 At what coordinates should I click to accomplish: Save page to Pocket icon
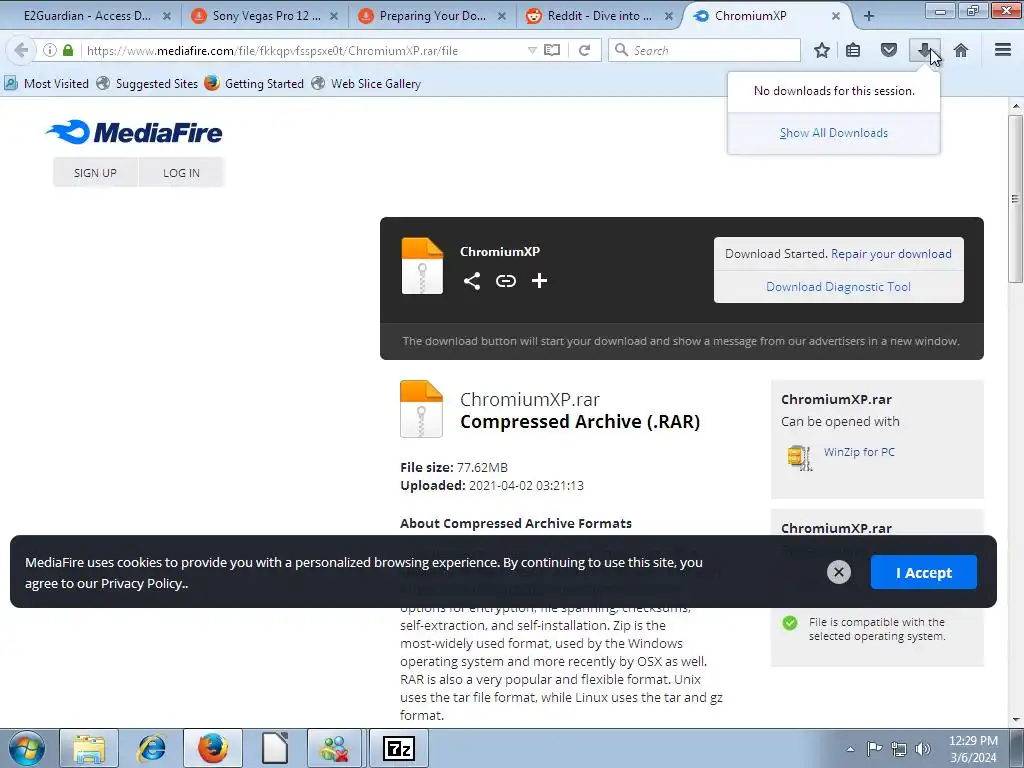(x=888, y=50)
